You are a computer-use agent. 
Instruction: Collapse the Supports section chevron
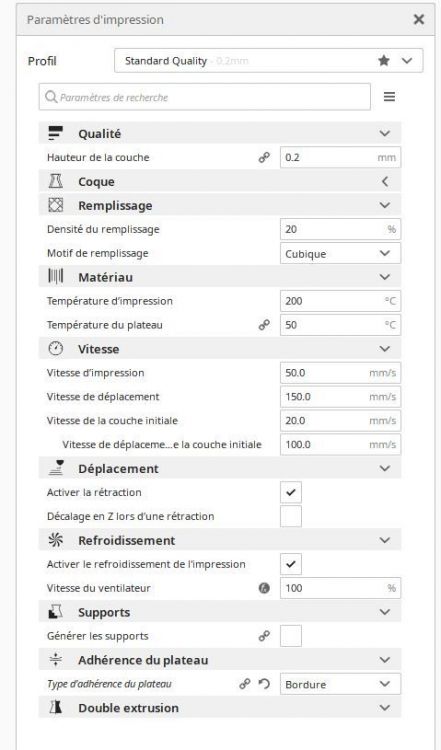tap(385, 612)
